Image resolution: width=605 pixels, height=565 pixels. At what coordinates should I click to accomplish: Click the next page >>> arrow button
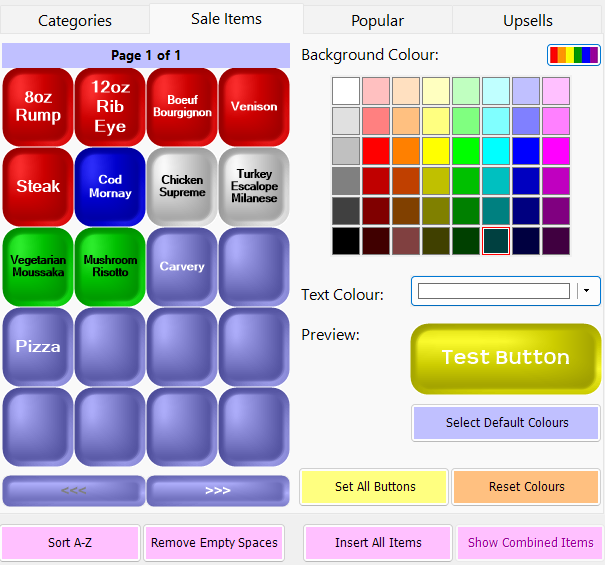(217, 491)
